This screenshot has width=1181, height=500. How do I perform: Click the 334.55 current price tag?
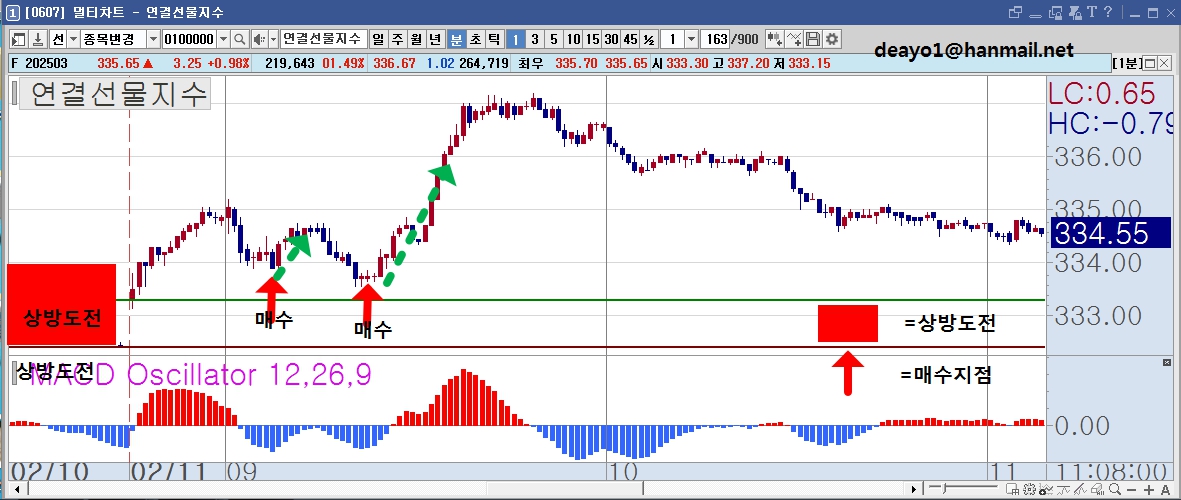pos(1110,233)
